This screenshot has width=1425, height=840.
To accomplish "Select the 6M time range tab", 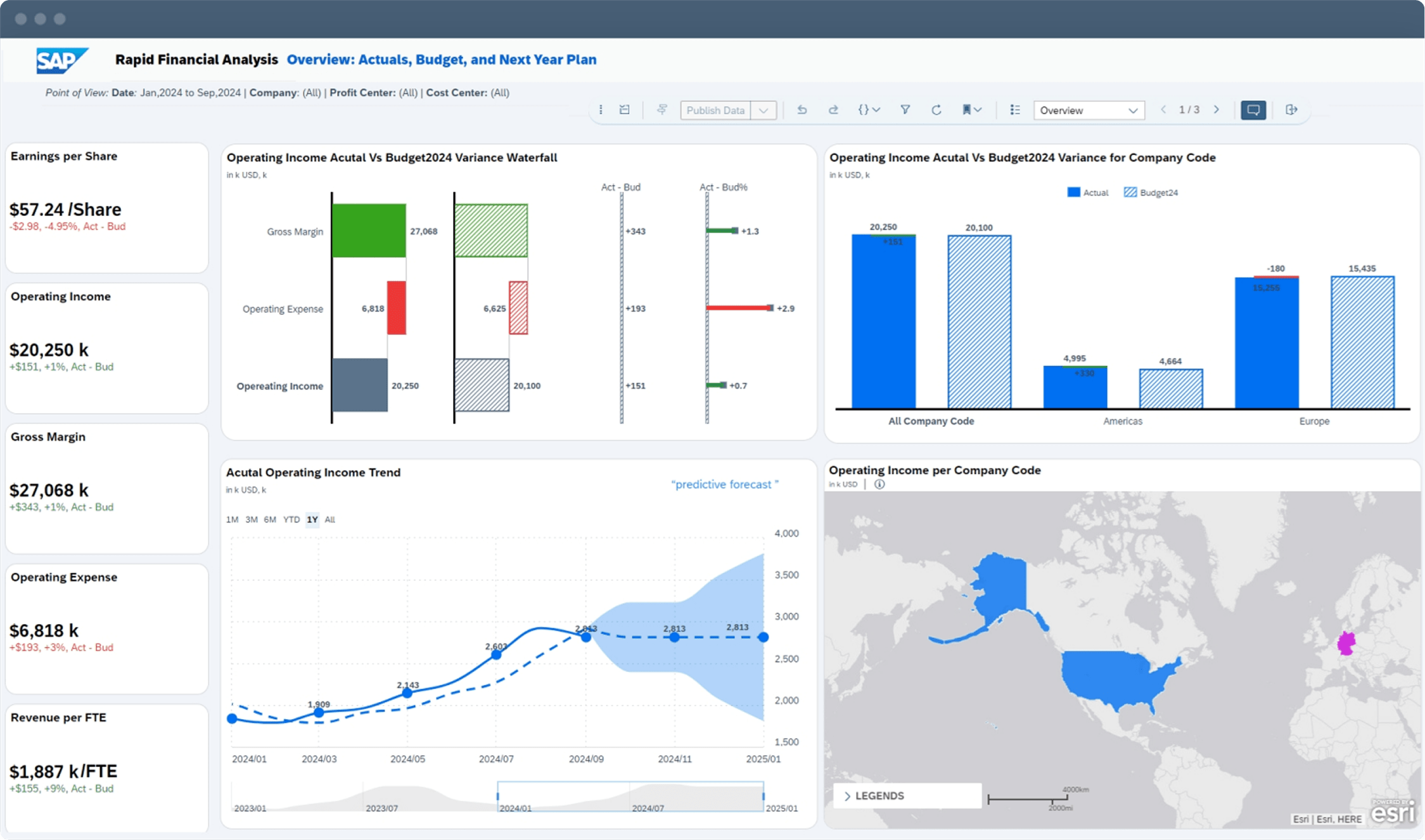I will 270,519.
